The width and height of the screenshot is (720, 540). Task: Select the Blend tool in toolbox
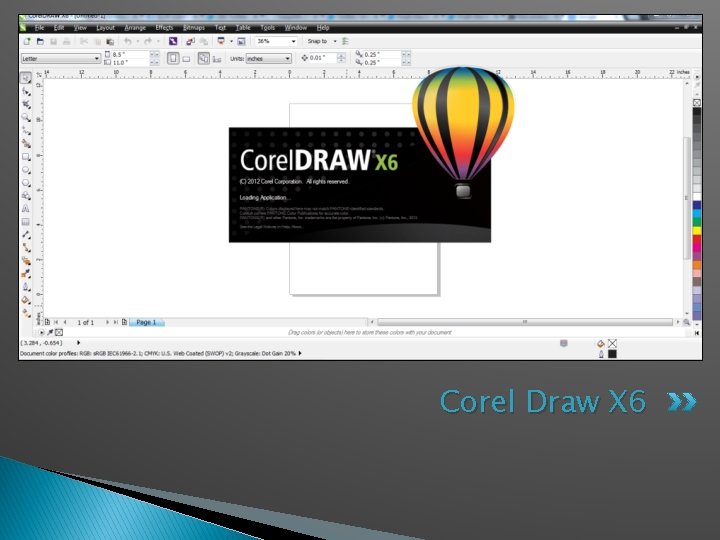tap(26, 261)
